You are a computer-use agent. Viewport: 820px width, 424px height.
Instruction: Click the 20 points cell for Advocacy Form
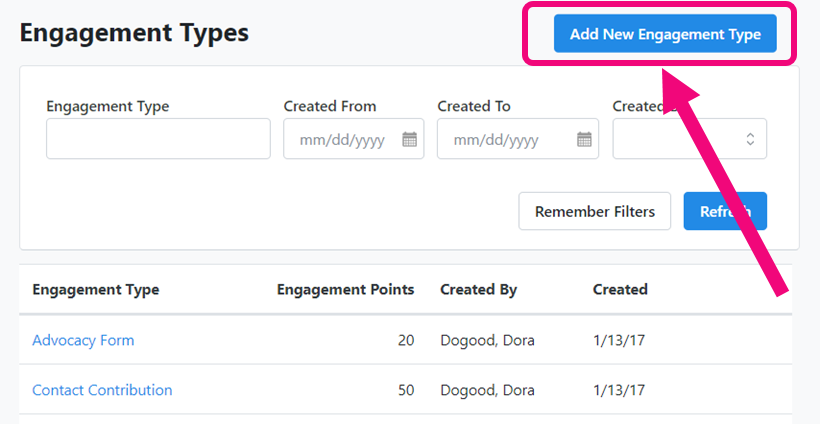(405, 340)
